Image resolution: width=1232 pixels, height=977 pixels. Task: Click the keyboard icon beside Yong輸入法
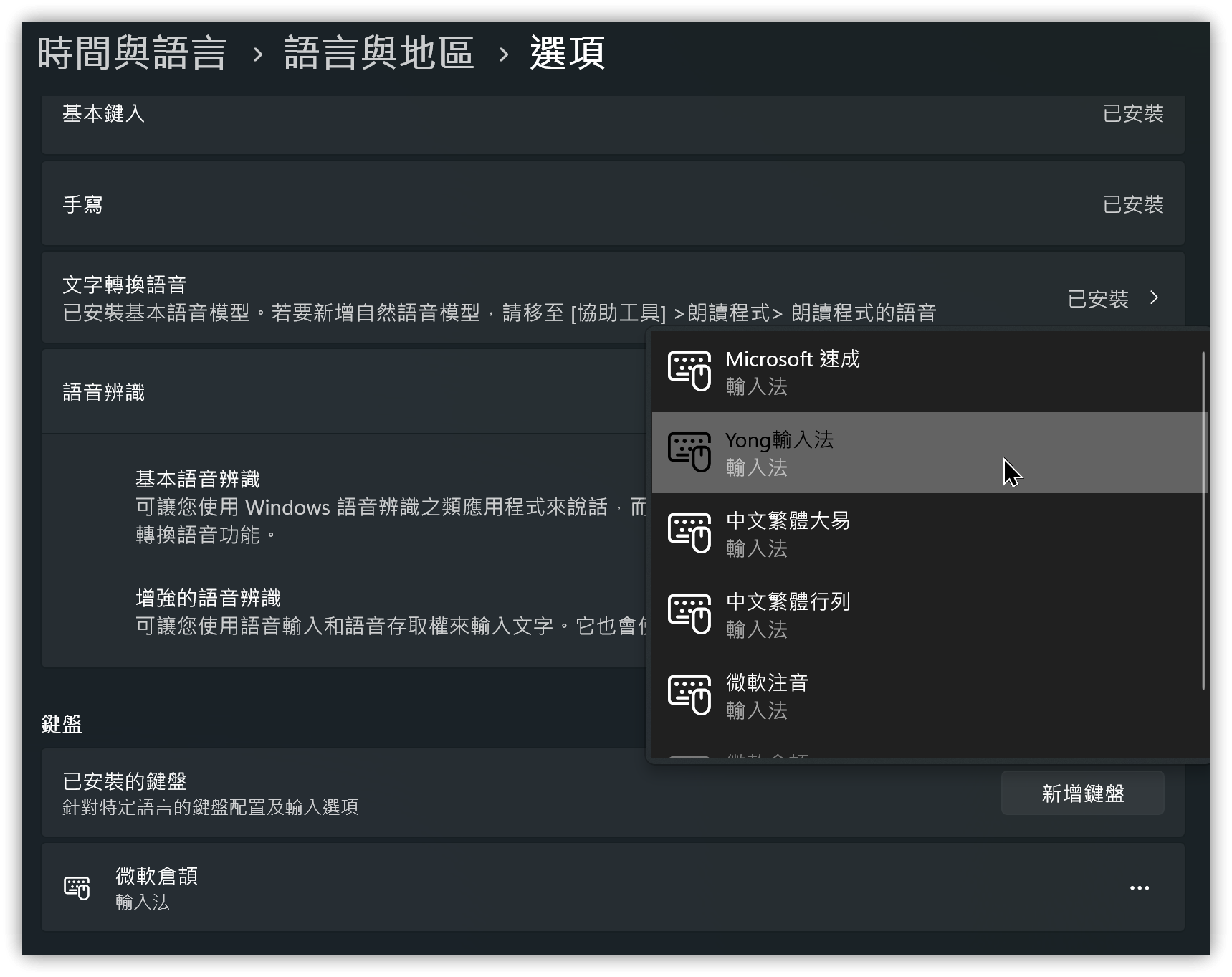point(689,452)
